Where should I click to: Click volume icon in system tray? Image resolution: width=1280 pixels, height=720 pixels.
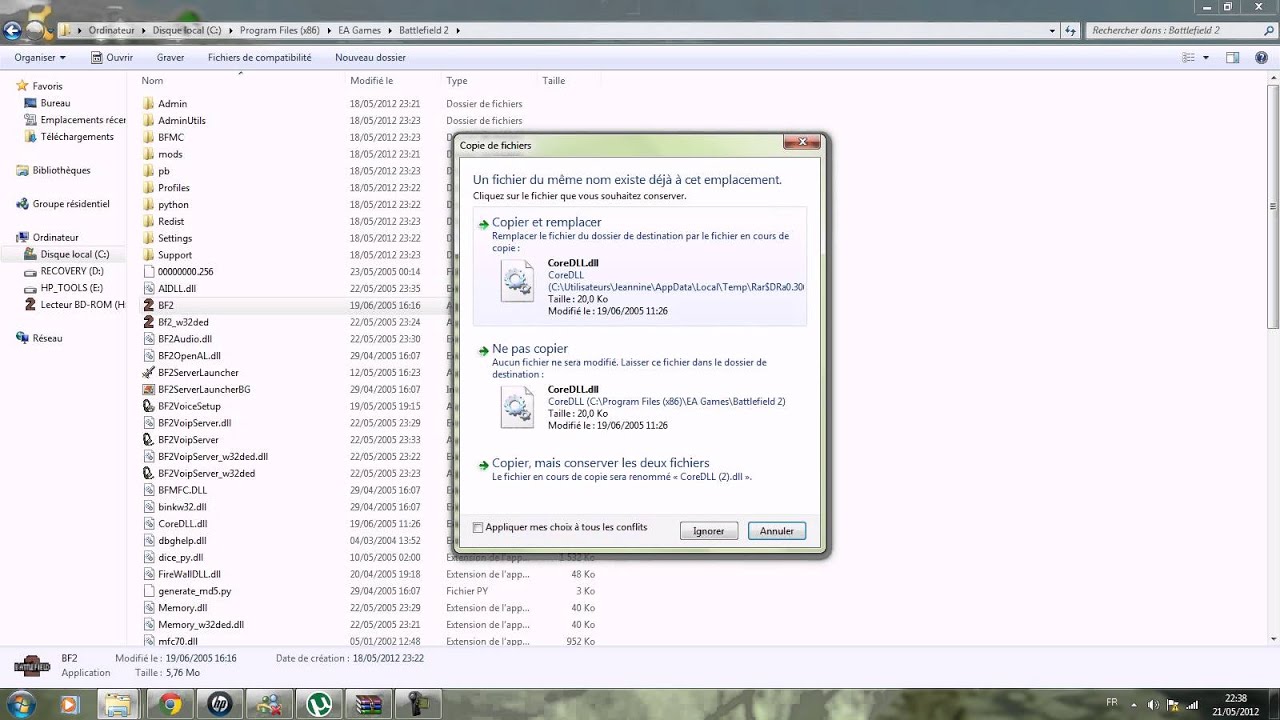click(x=1154, y=704)
